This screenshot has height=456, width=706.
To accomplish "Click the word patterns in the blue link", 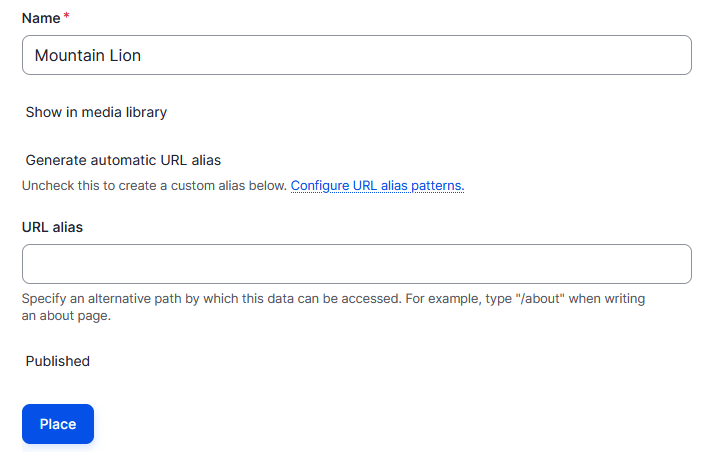I will point(438,185).
